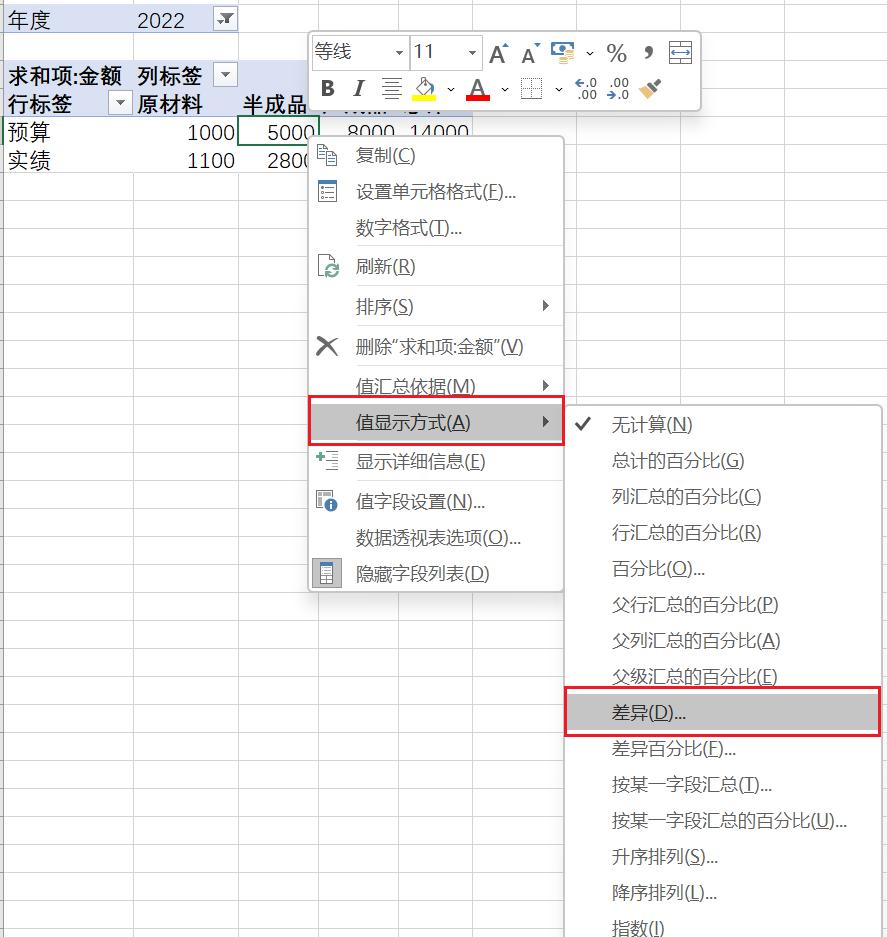The height and width of the screenshot is (937, 887).
Task: Open the 年度 filter button for 2022
Action: (x=225, y=19)
